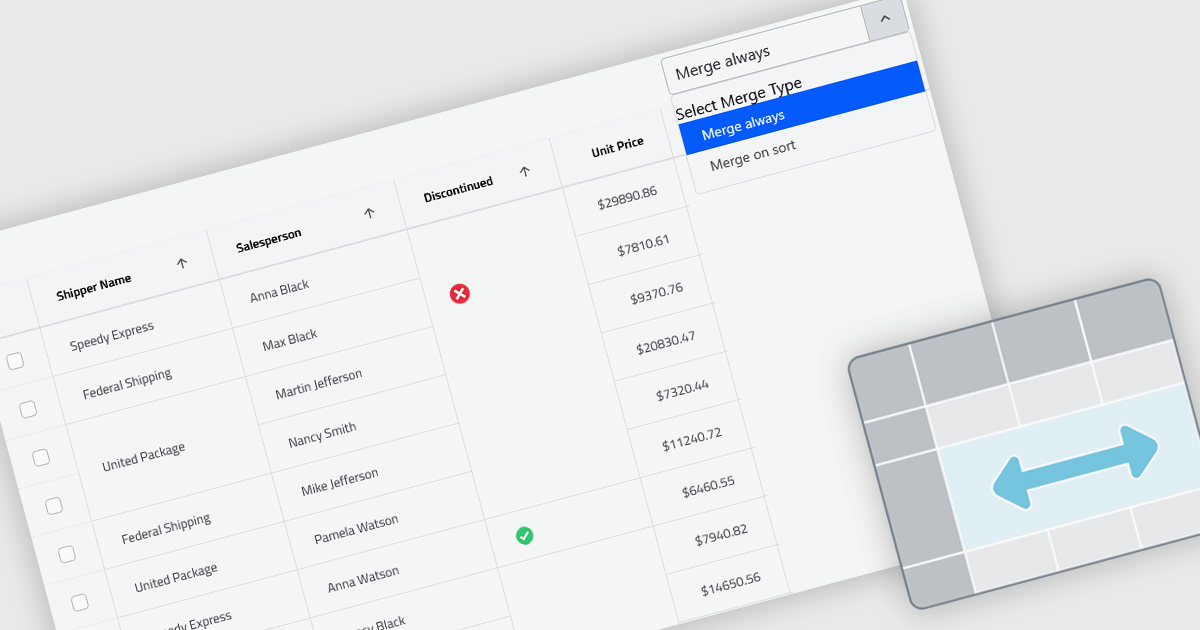Sort ascending using Shipper Name arrow icon
Viewport: 1200px width, 630px height.
tap(182, 263)
